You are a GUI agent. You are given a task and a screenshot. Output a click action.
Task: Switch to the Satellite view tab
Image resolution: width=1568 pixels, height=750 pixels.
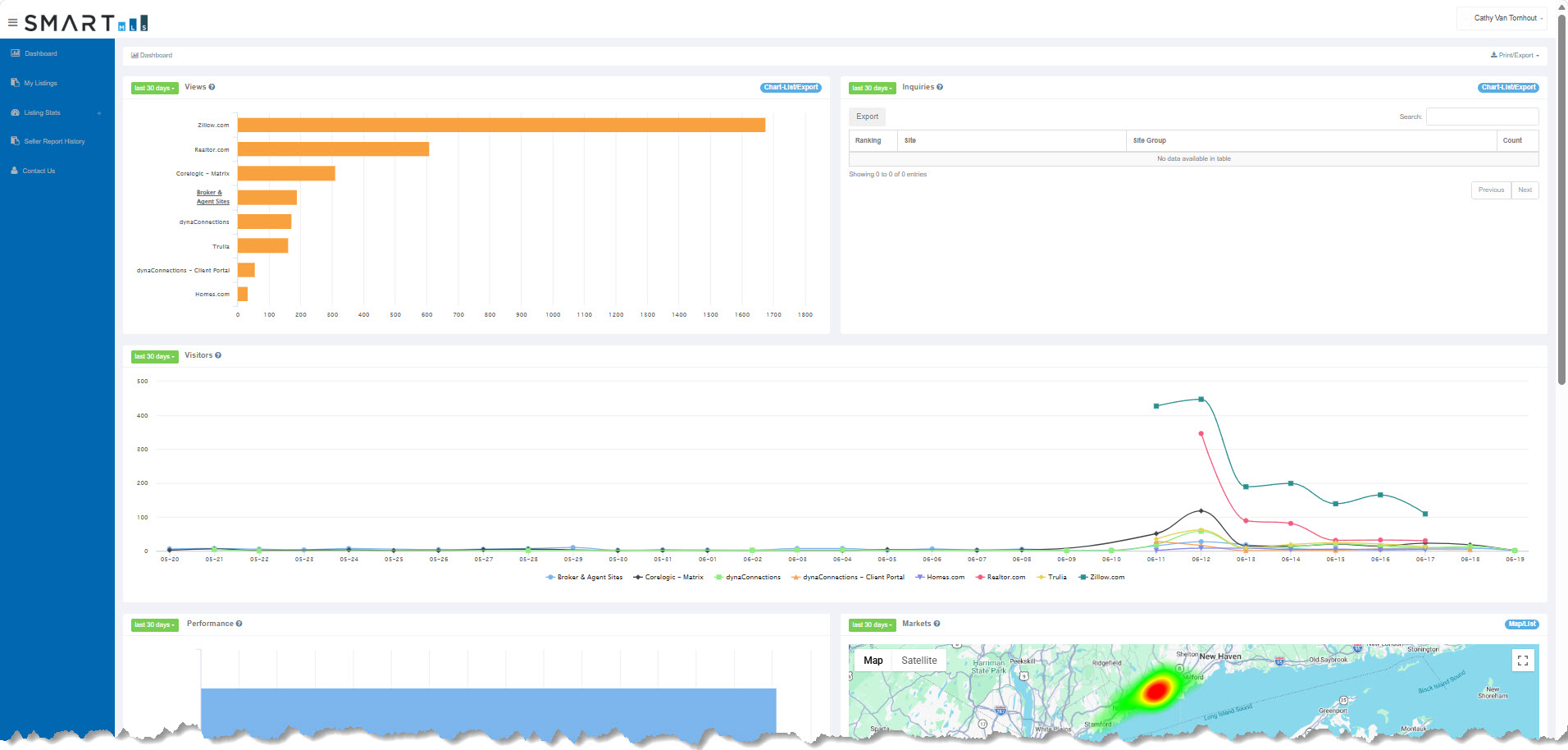click(918, 661)
